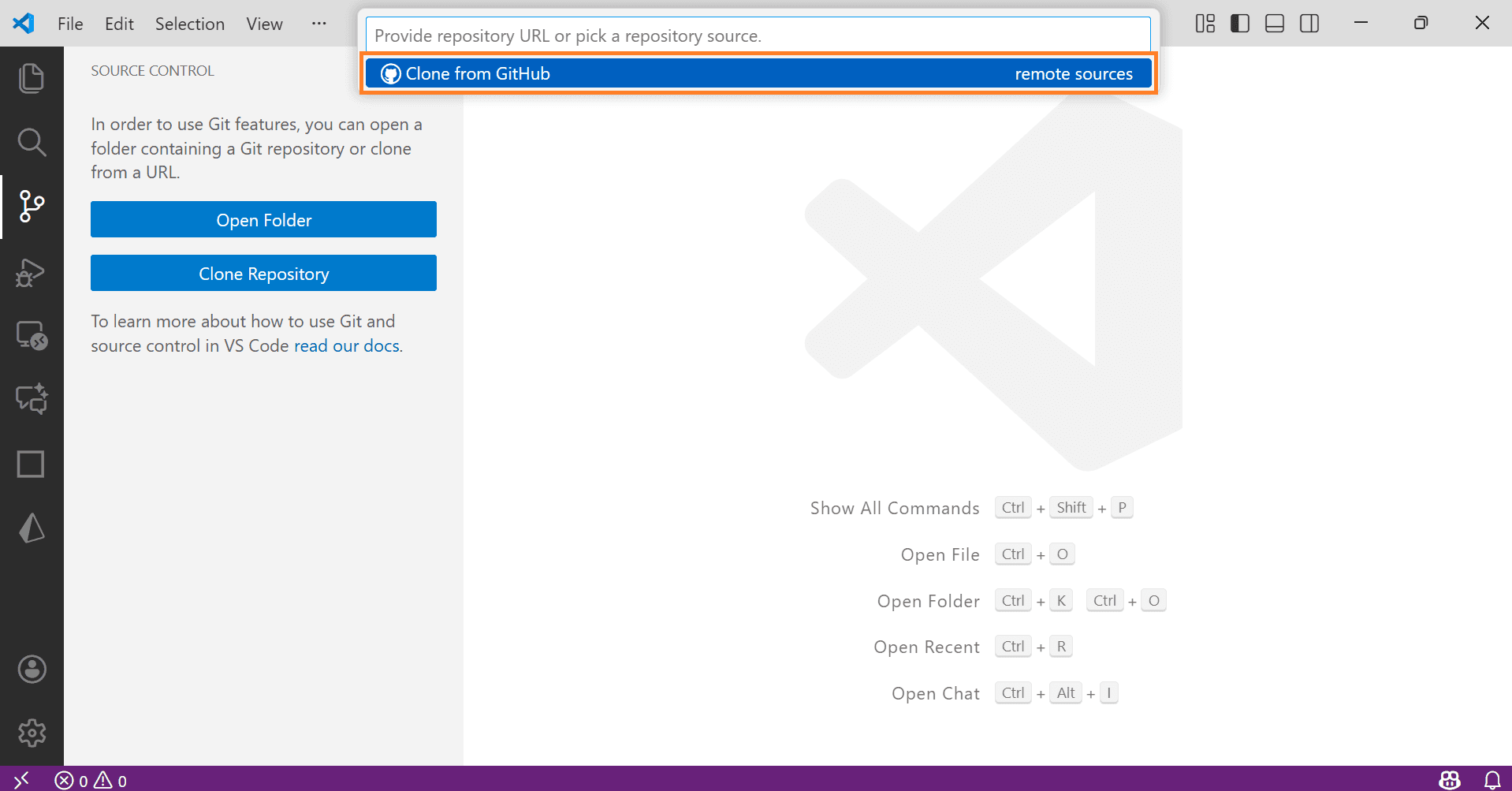Open the Copilot Chat view

[32, 399]
